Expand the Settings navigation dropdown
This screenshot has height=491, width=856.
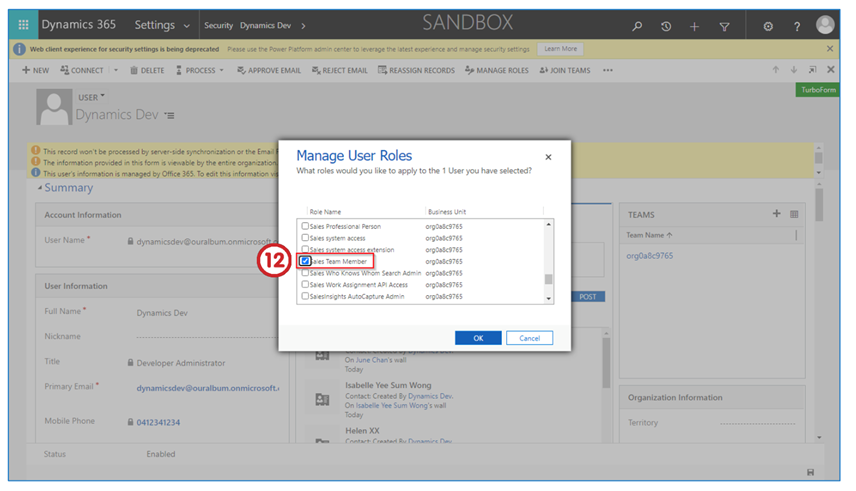click(185, 26)
